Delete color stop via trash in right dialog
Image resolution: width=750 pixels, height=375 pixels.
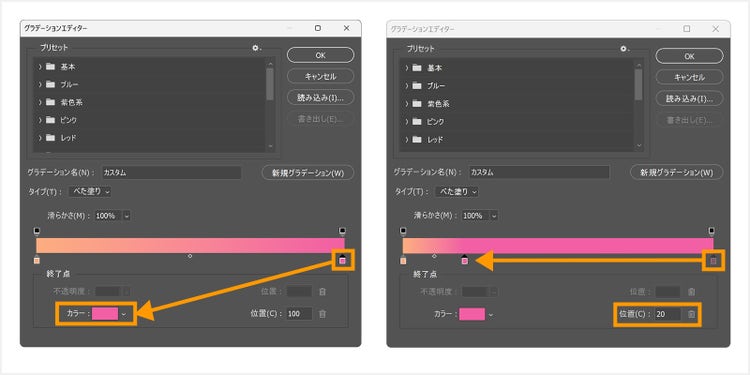tap(691, 314)
